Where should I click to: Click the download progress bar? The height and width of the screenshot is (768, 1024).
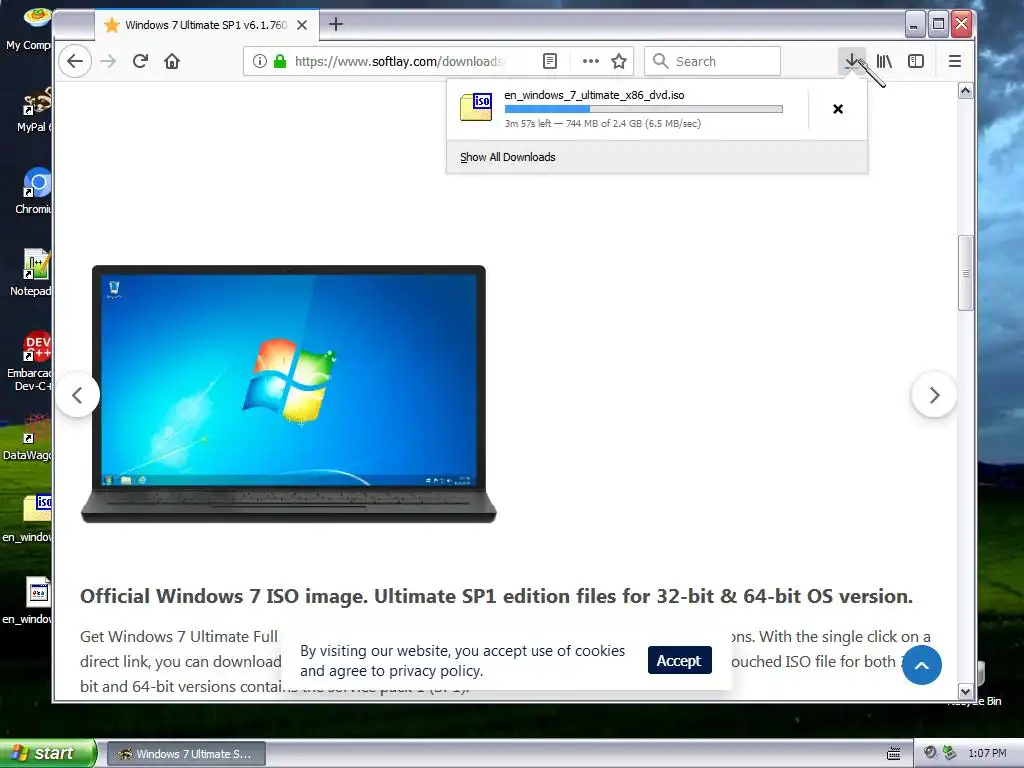pos(643,109)
